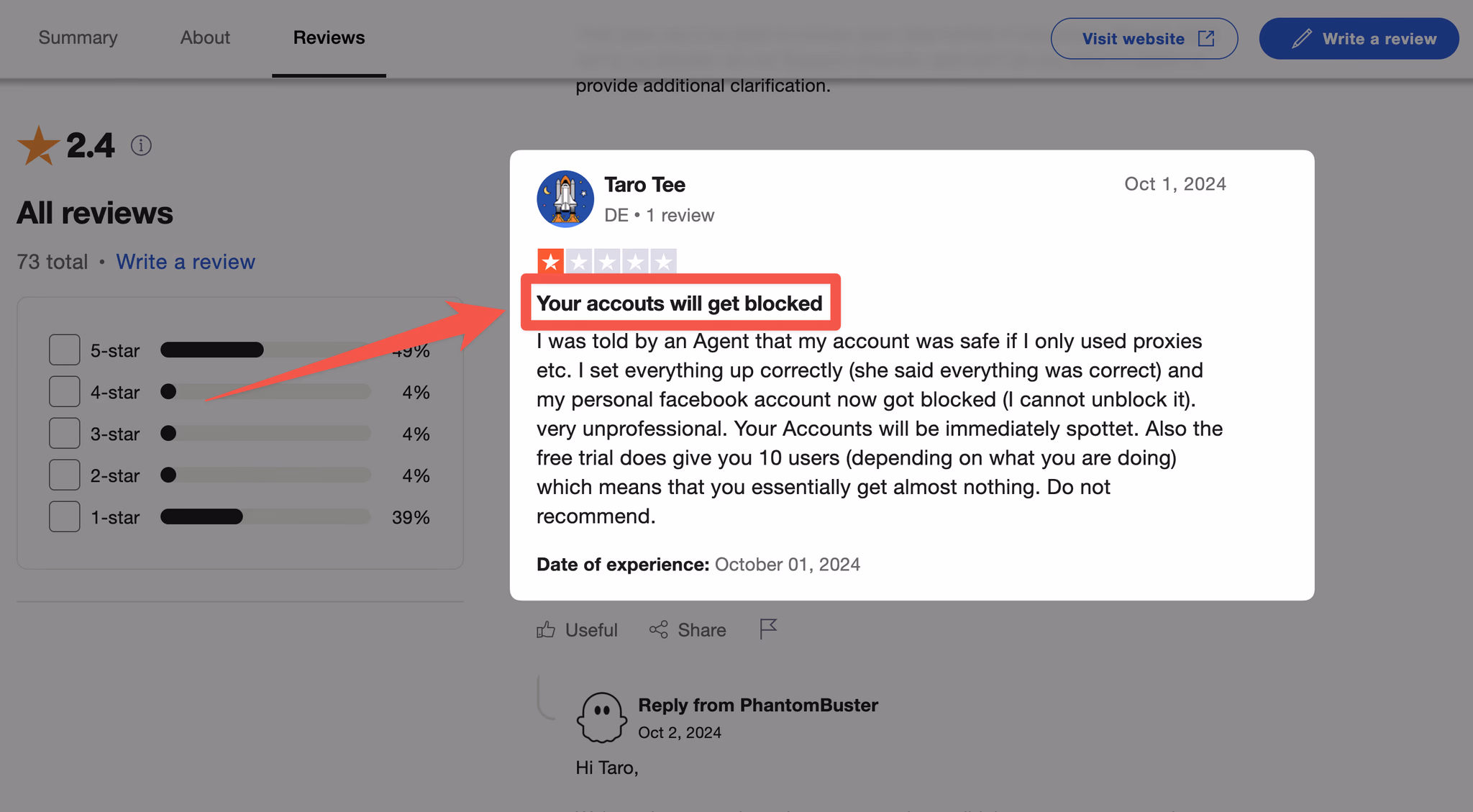Click the PhantomBuster ghost avatar
The image size is (1473, 812).
click(601, 717)
